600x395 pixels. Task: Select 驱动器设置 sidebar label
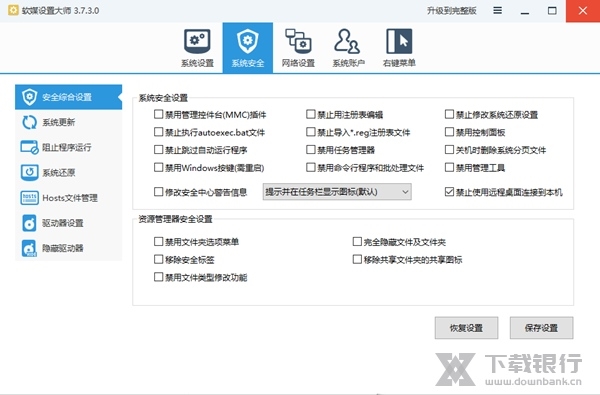point(63,223)
